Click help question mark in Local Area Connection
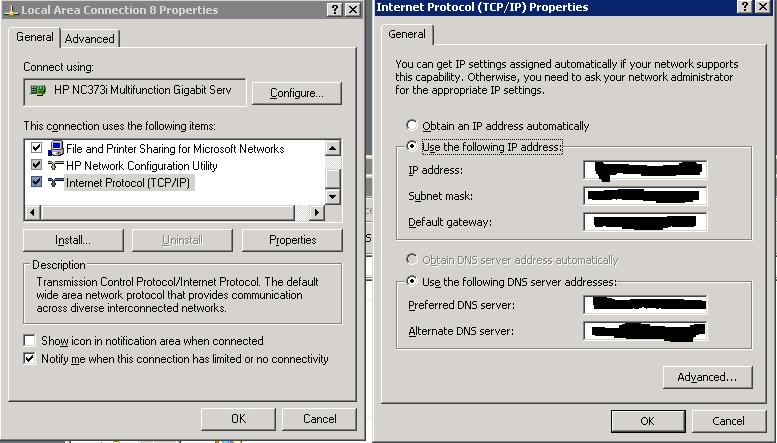The height and width of the screenshot is (443, 777). coord(335,10)
